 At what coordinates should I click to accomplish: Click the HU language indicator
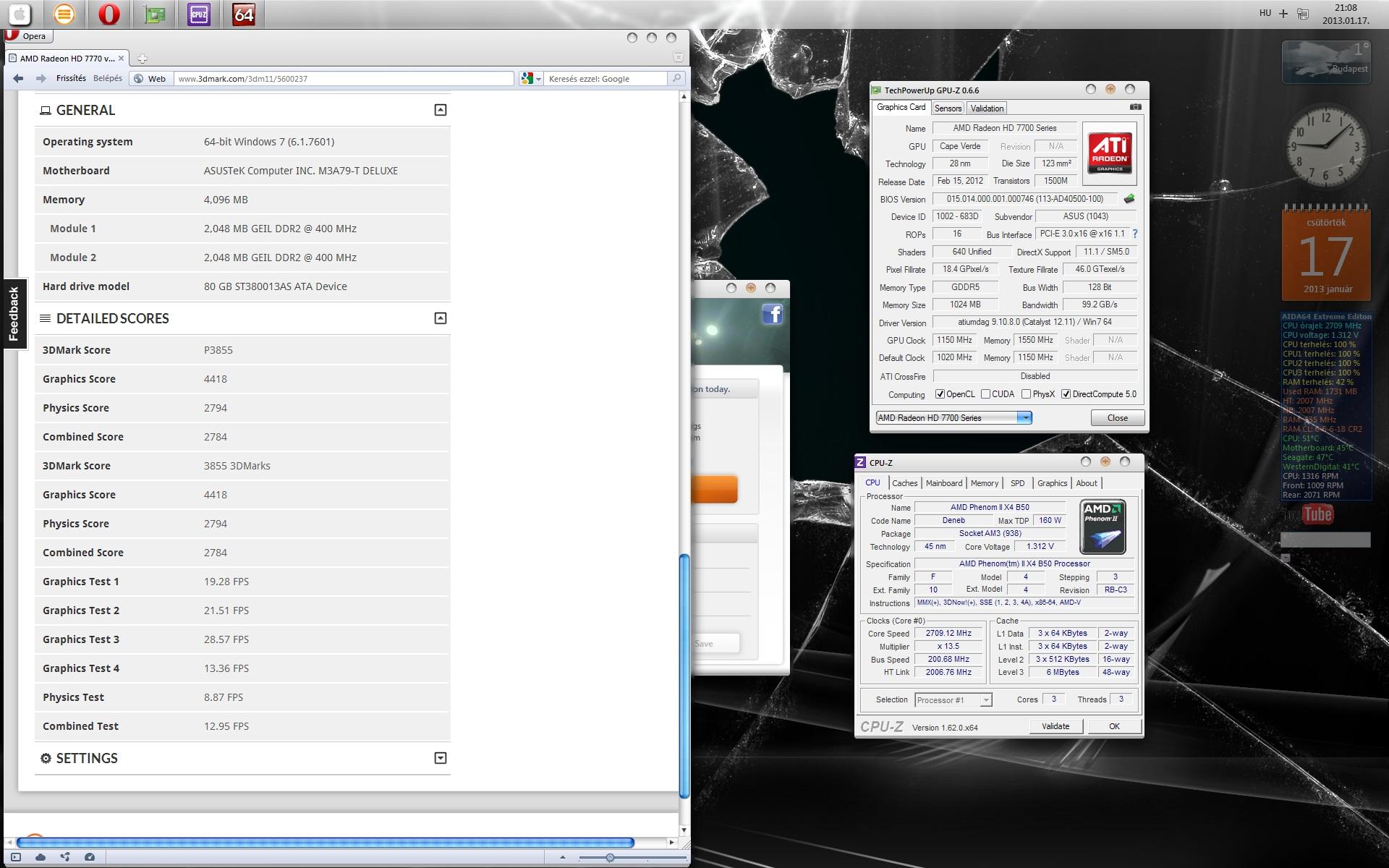[x=1265, y=13]
